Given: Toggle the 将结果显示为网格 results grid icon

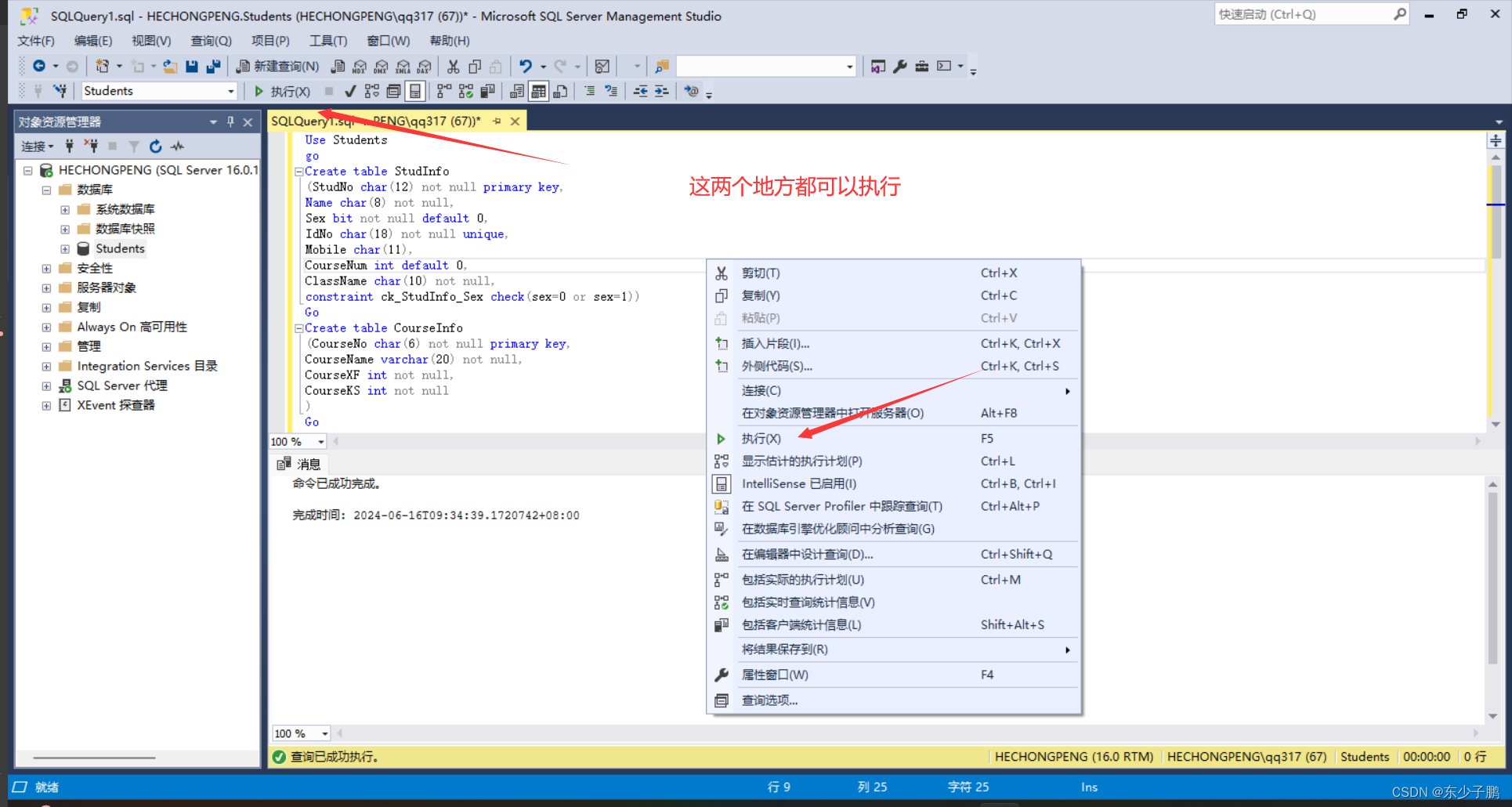Looking at the screenshot, I should click(x=538, y=91).
